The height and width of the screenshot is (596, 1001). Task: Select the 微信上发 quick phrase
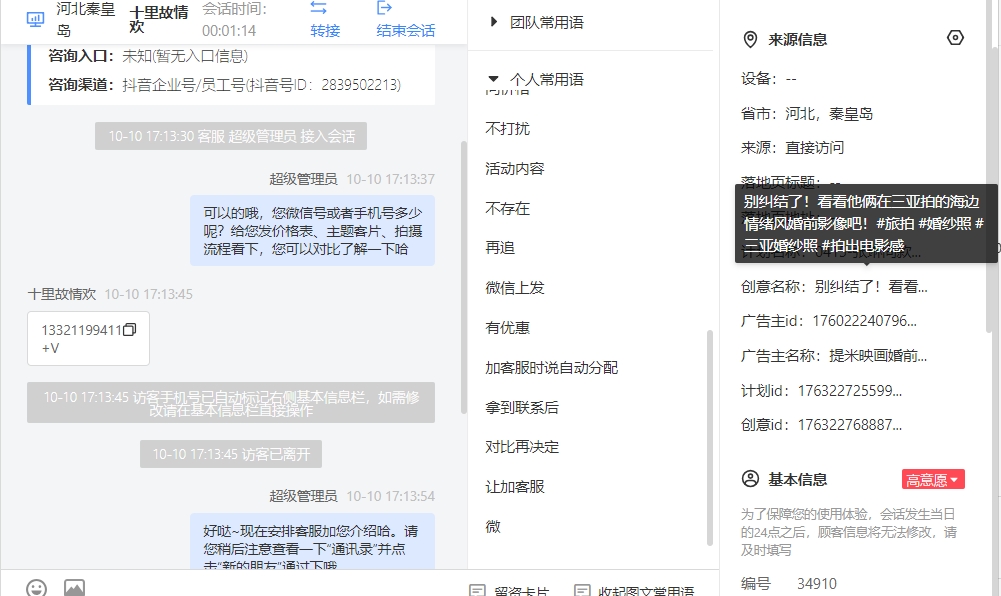[515, 288]
